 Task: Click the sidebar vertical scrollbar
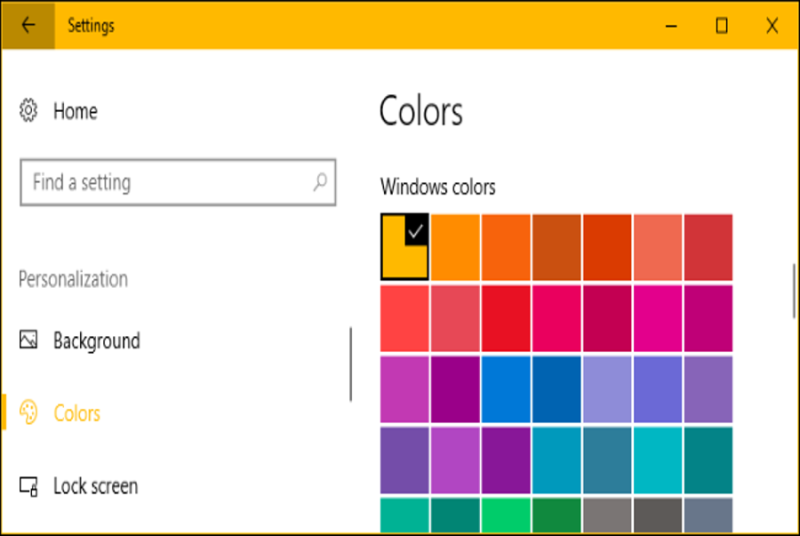point(351,364)
